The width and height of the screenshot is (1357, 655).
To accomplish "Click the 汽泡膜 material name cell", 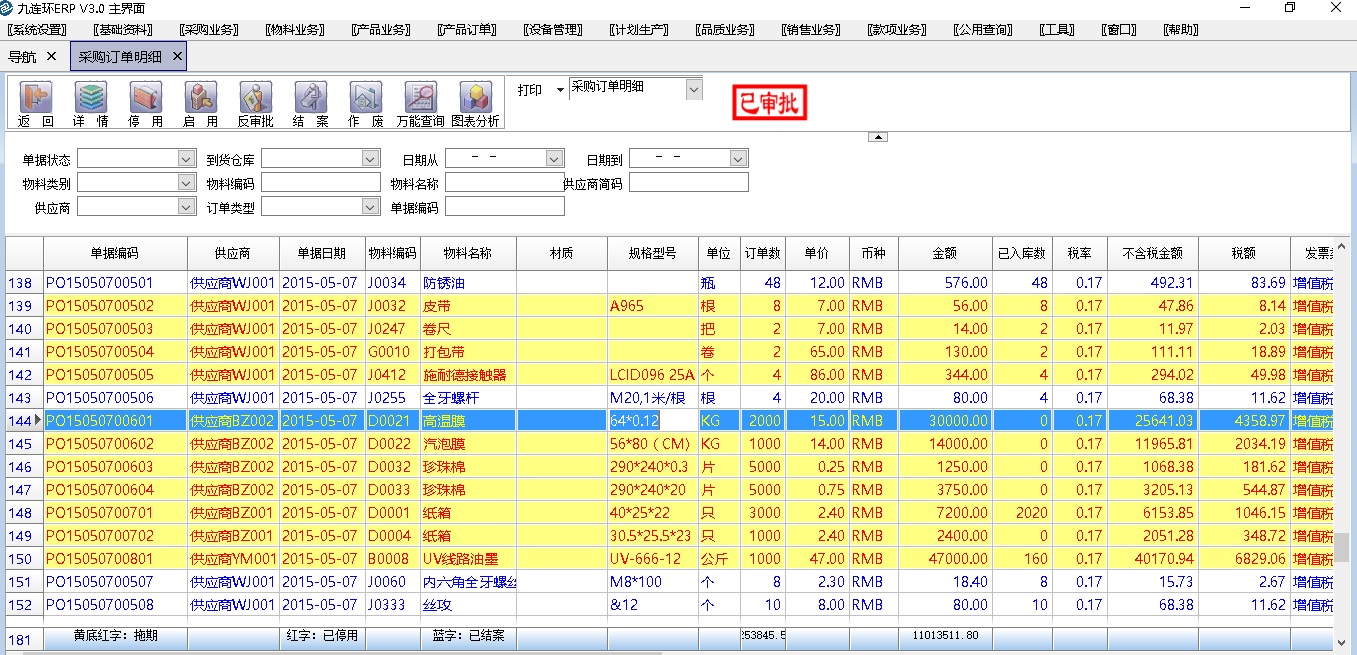I will click(468, 444).
